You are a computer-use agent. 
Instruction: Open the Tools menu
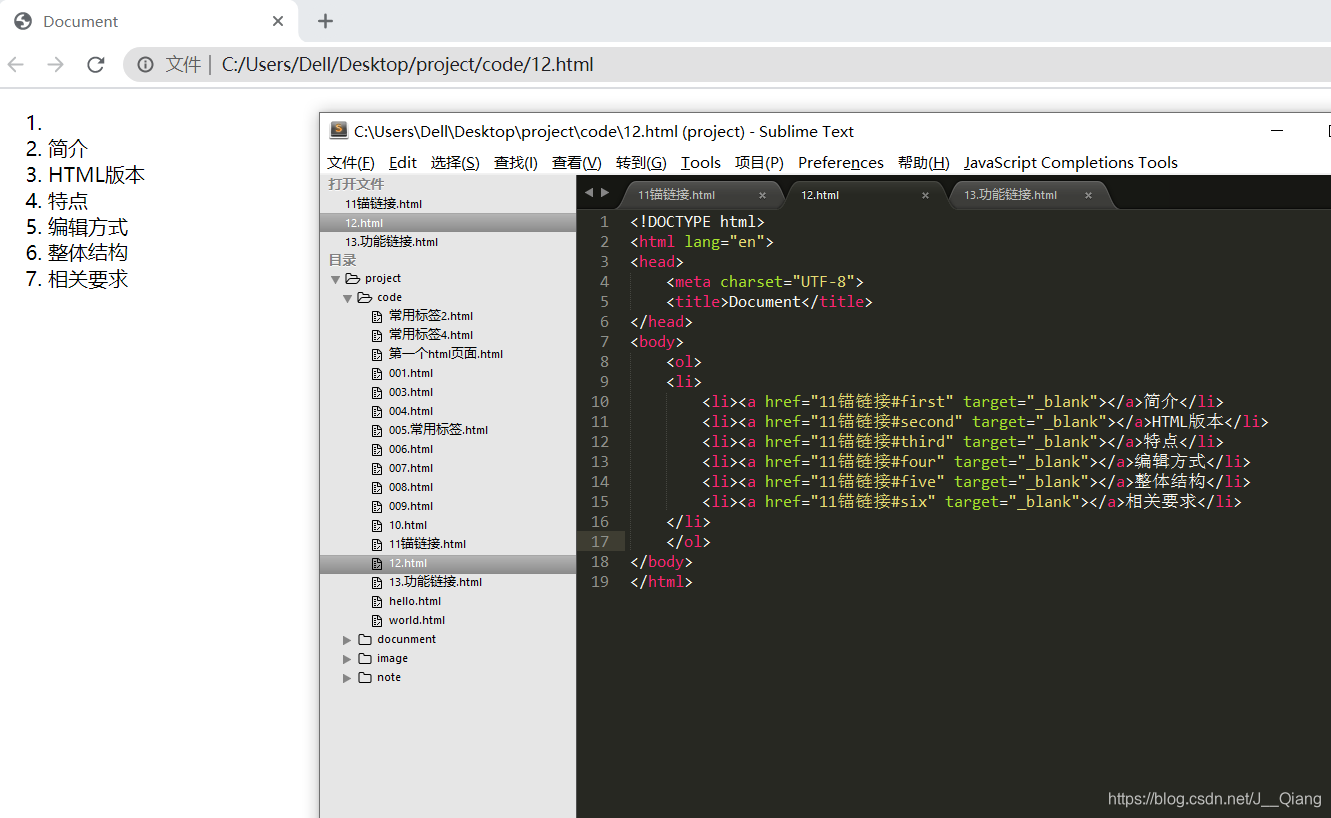pos(701,162)
